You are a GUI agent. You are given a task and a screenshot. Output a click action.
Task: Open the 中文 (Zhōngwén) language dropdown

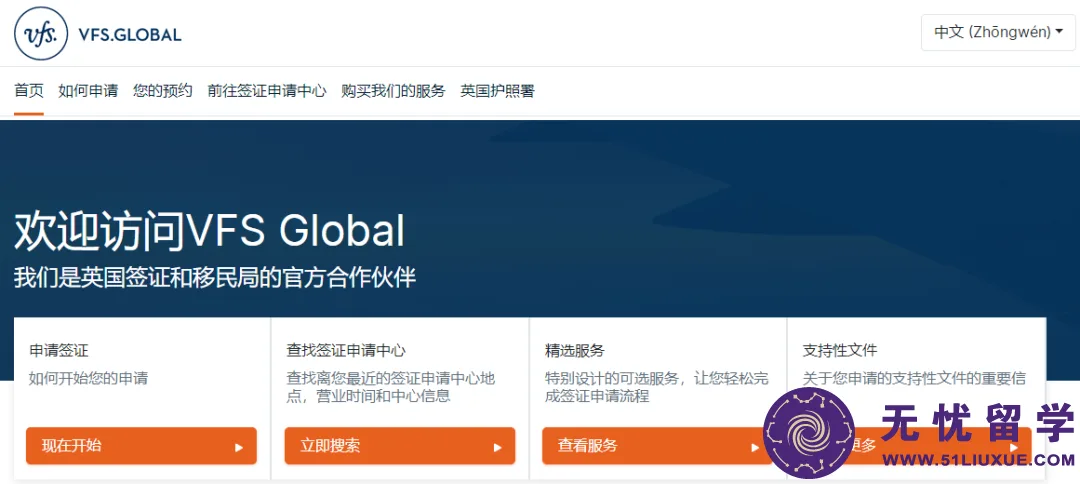[x=998, y=32]
